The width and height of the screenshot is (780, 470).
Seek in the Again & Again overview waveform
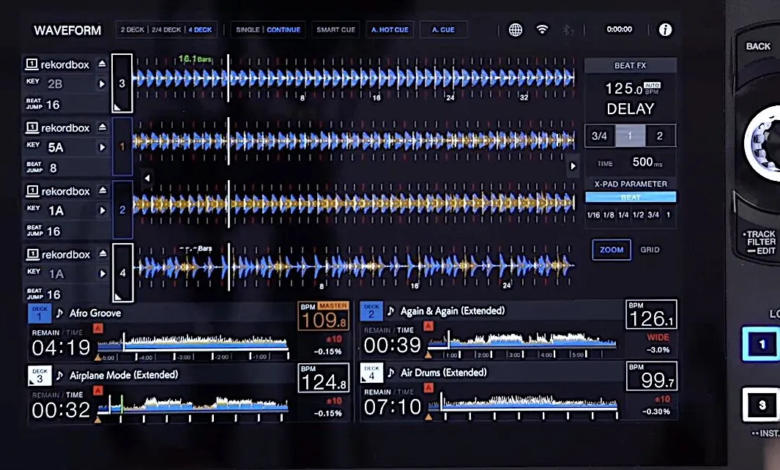(522, 340)
